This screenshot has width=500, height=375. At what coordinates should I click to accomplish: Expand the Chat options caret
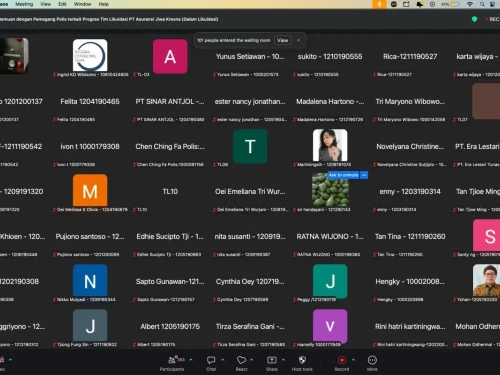222,360
